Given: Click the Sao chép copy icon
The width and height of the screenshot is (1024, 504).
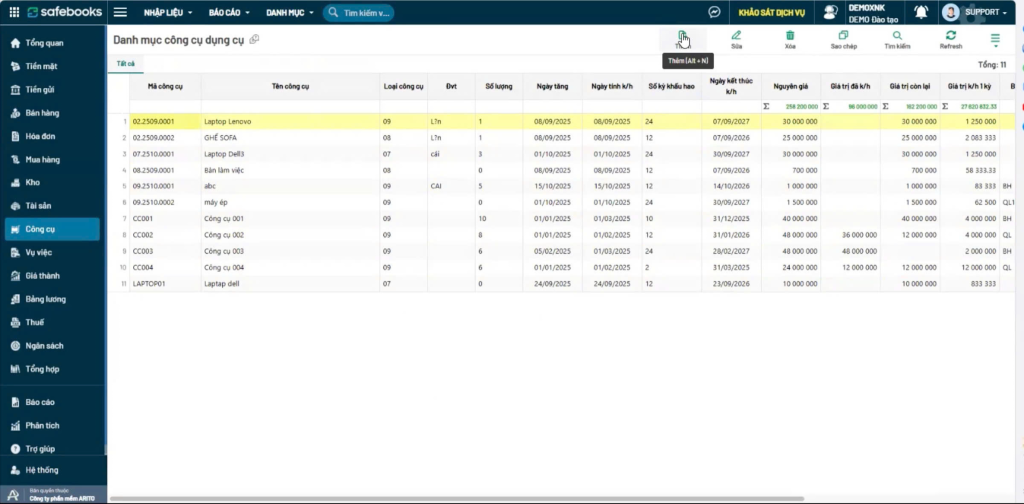Looking at the screenshot, I should coord(843,39).
